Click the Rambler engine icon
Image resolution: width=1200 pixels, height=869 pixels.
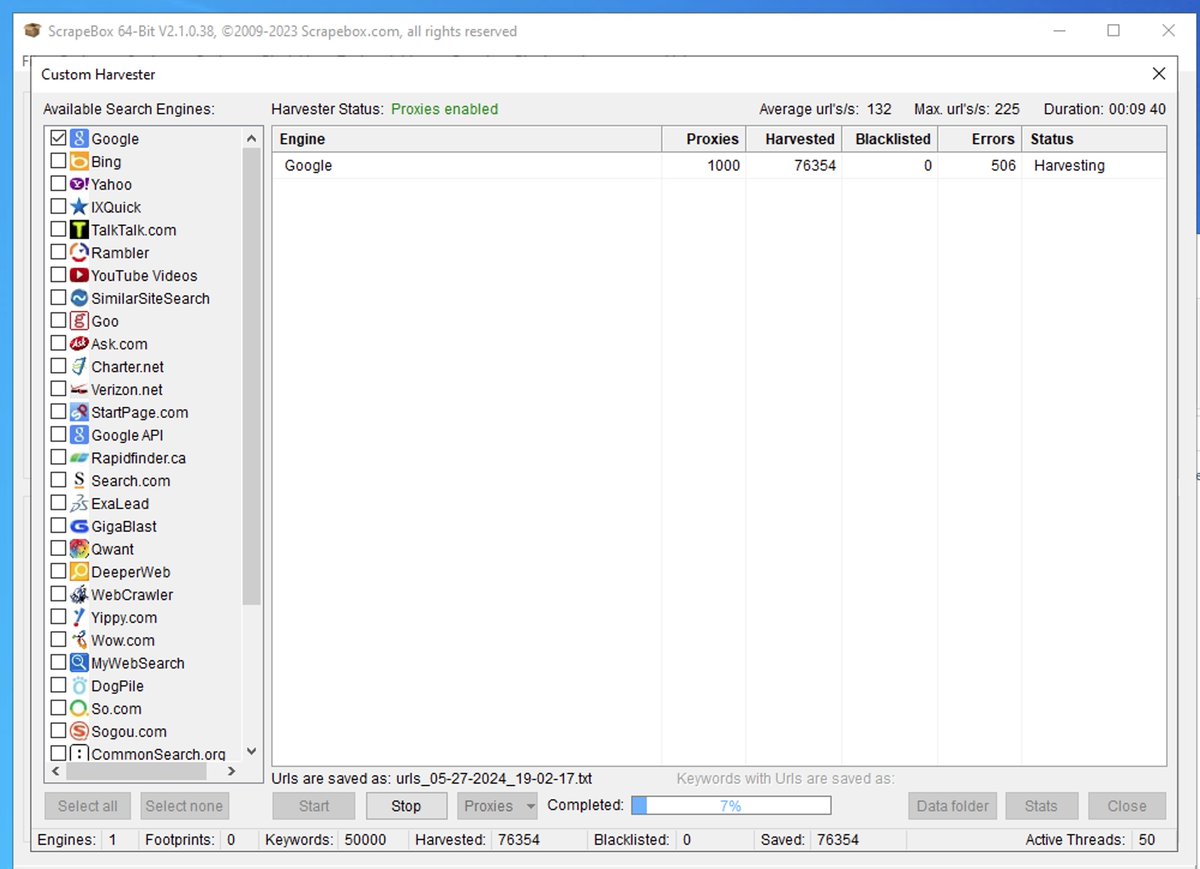click(79, 253)
